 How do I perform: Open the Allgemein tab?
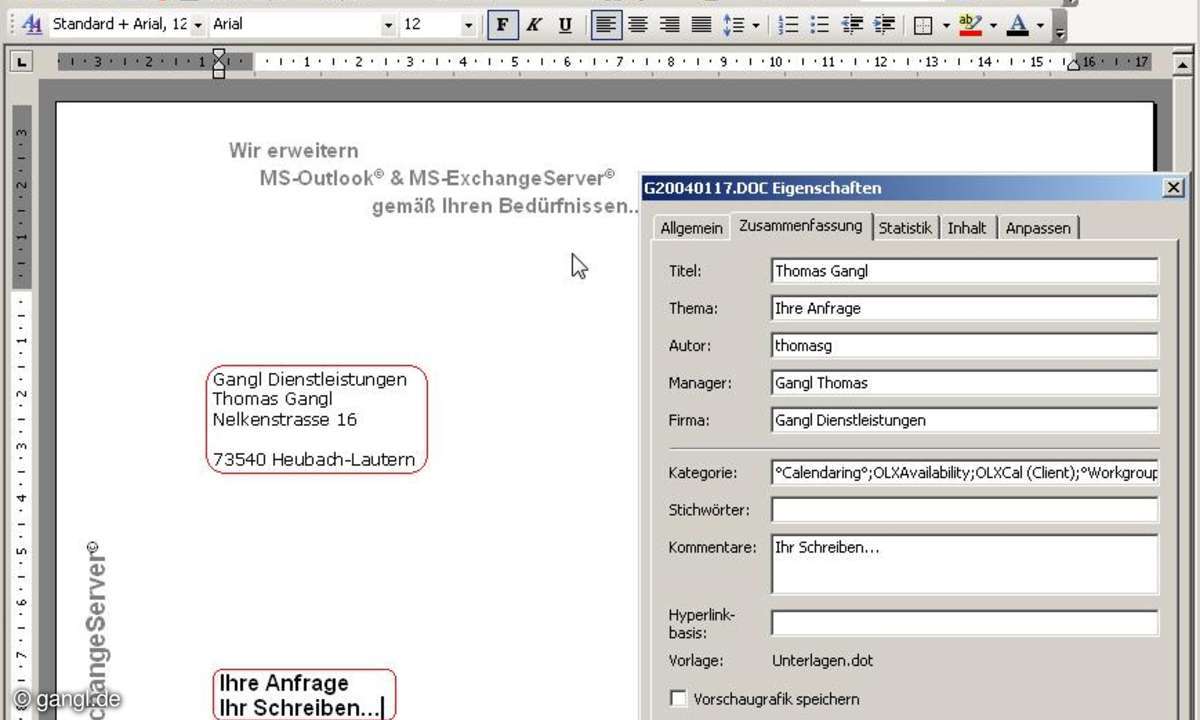click(691, 228)
